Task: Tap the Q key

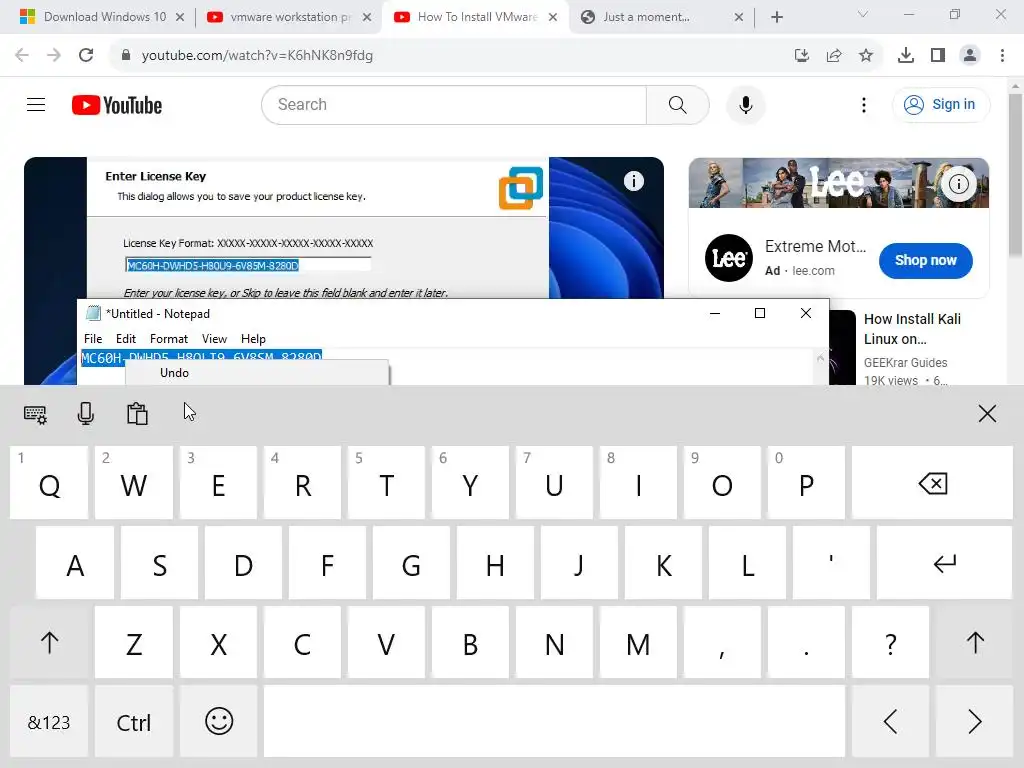Action: pyautogui.click(x=49, y=483)
